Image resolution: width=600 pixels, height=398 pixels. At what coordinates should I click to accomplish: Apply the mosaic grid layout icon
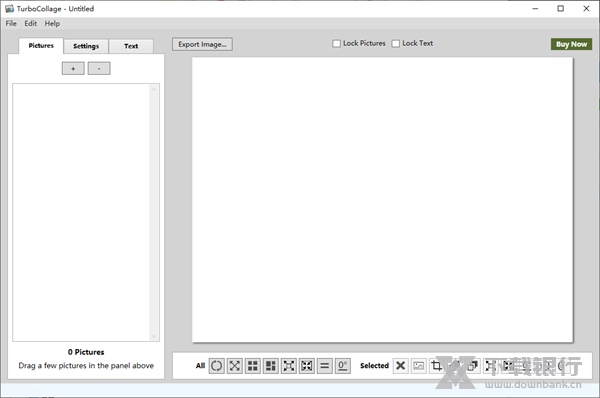pyautogui.click(x=271, y=366)
